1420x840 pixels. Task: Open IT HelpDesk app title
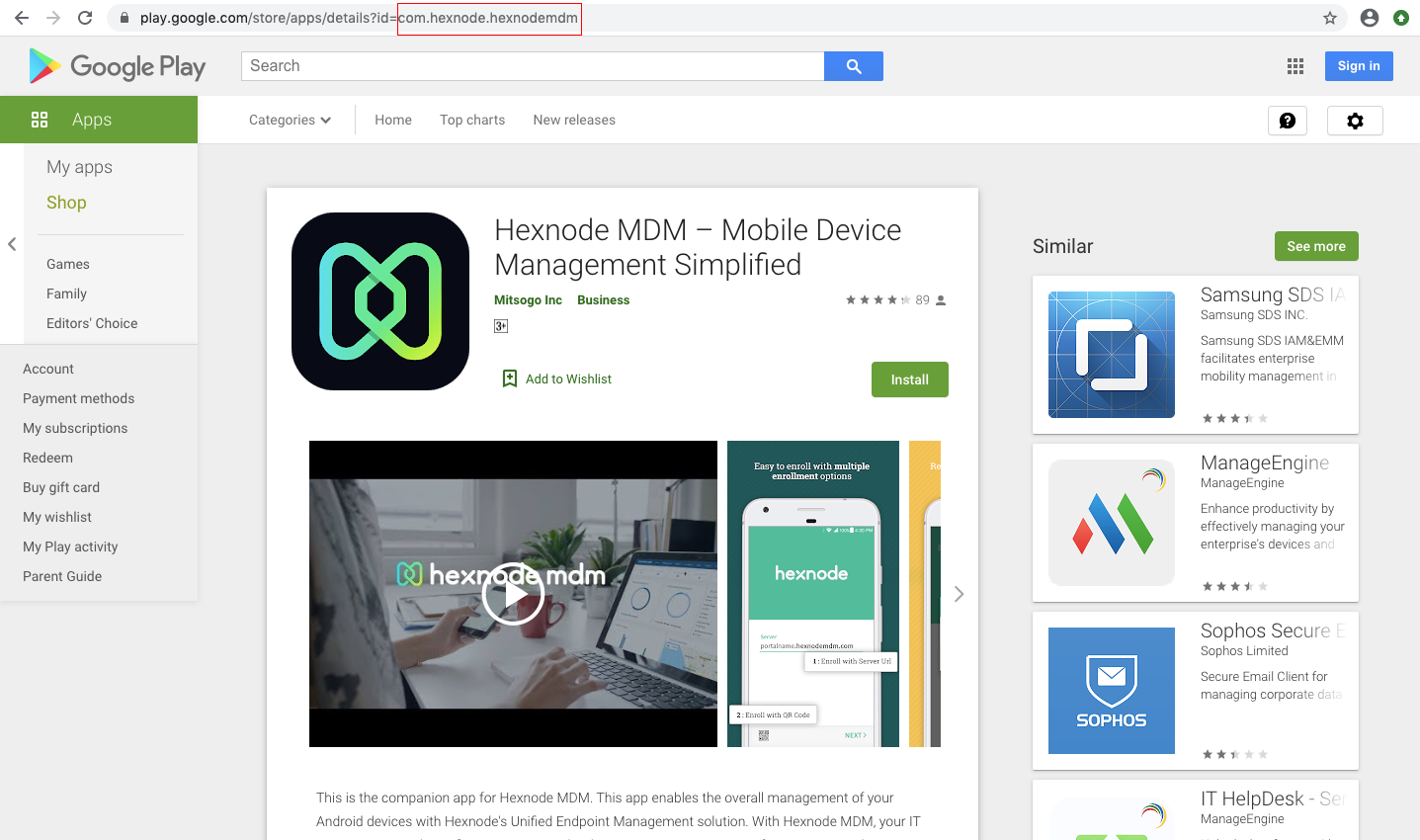[x=1273, y=798]
